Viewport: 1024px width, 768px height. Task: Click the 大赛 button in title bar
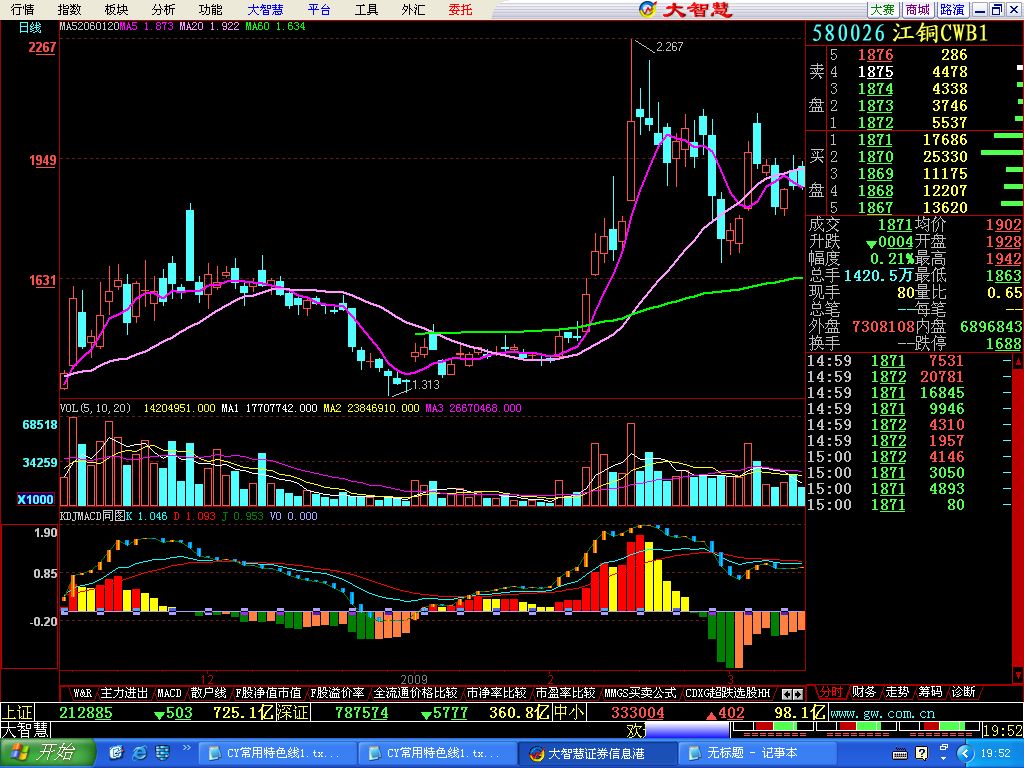click(883, 9)
